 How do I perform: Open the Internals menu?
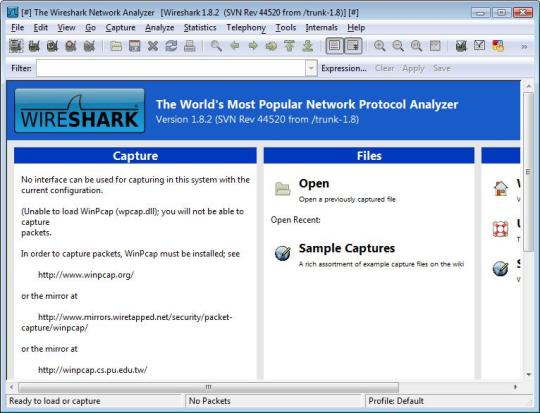[321, 28]
